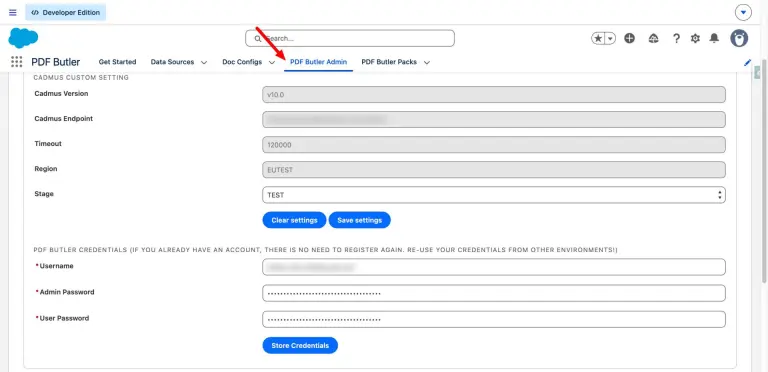Click the Cadmus Version field
The width and height of the screenshot is (768, 372).
(494, 94)
